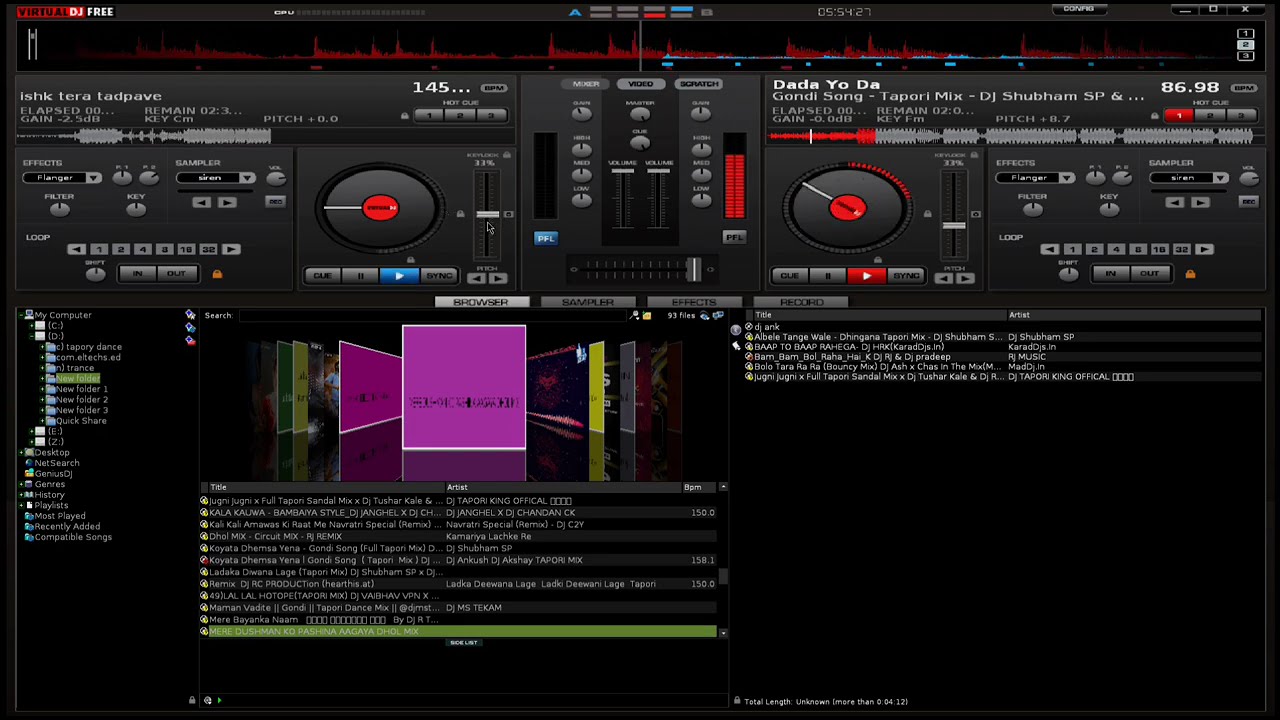1280x720 pixels.
Task: Trigger hot cue 1 on right deck
Action: click(x=1179, y=116)
